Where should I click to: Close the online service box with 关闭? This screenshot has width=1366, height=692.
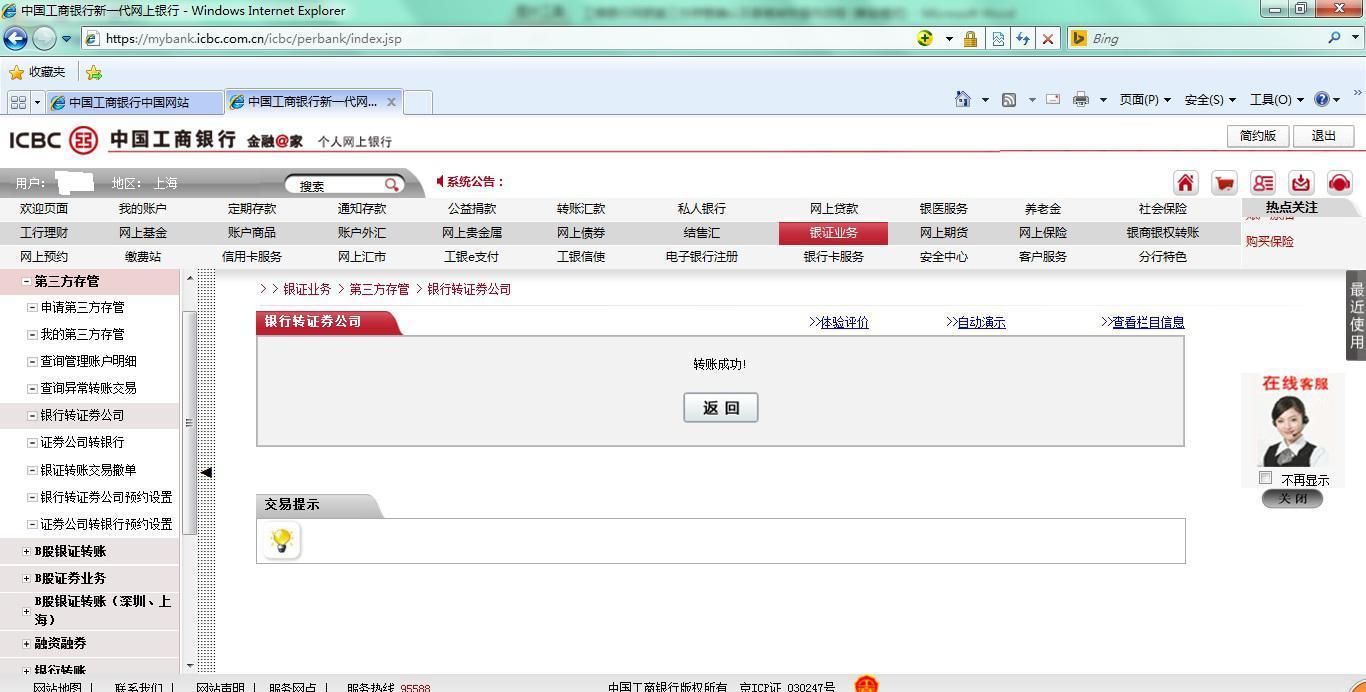pos(1292,499)
